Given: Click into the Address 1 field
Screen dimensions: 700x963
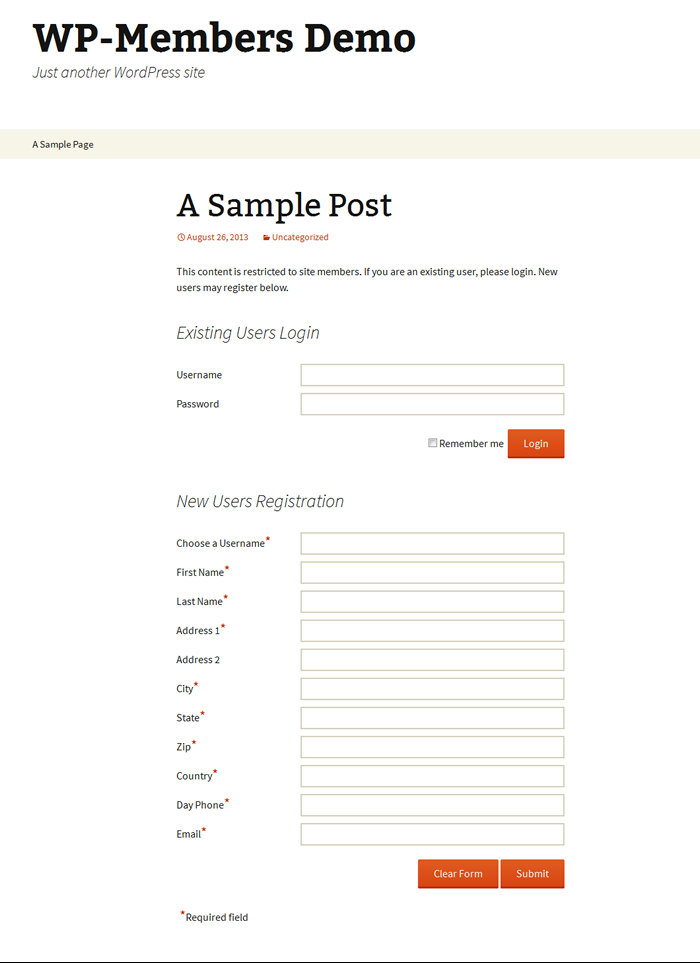Looking at the screenshot, I should coord(432,631).
